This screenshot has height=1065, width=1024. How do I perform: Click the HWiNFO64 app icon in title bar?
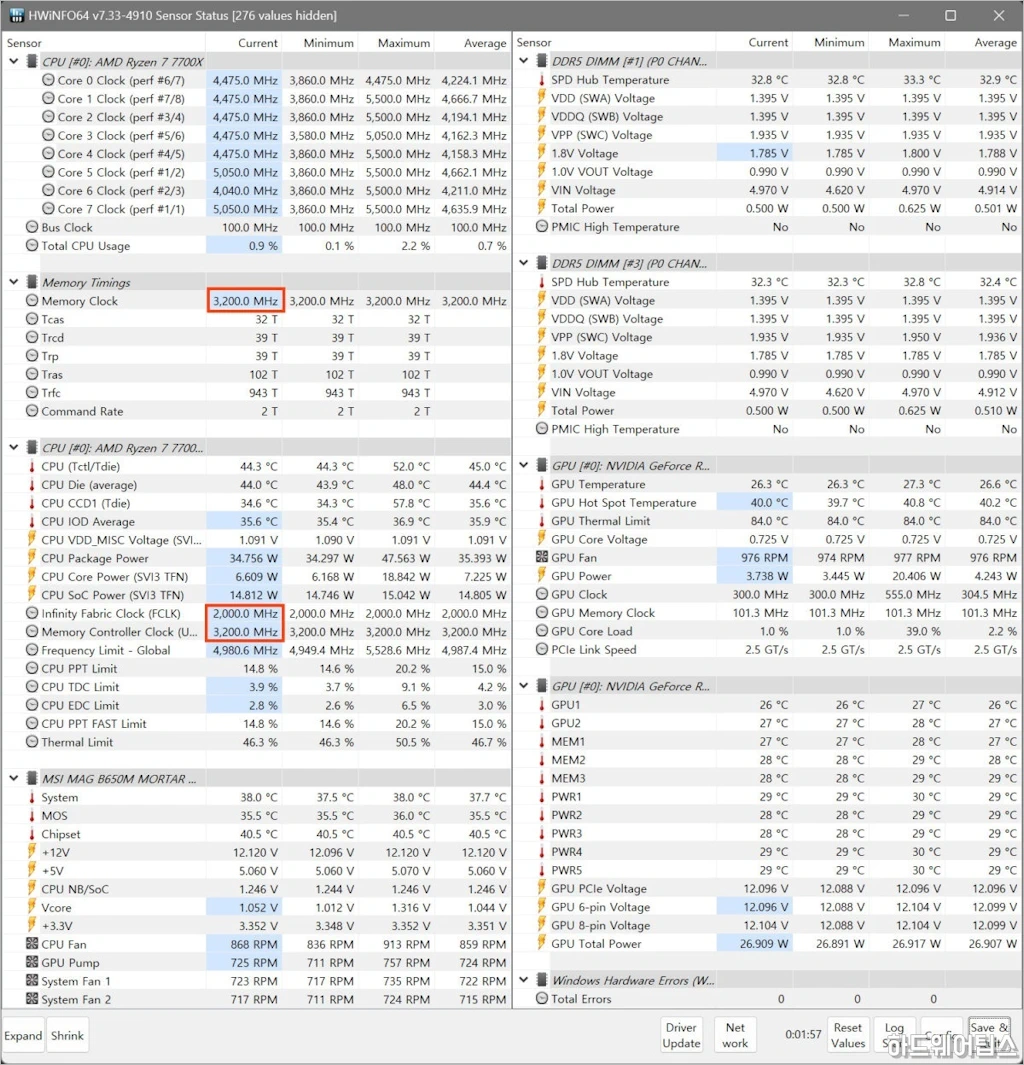pos(16,15)
